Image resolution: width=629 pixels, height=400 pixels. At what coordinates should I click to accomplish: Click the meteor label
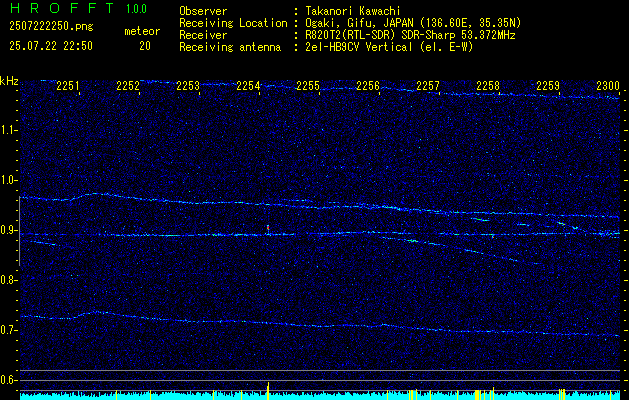142,31
